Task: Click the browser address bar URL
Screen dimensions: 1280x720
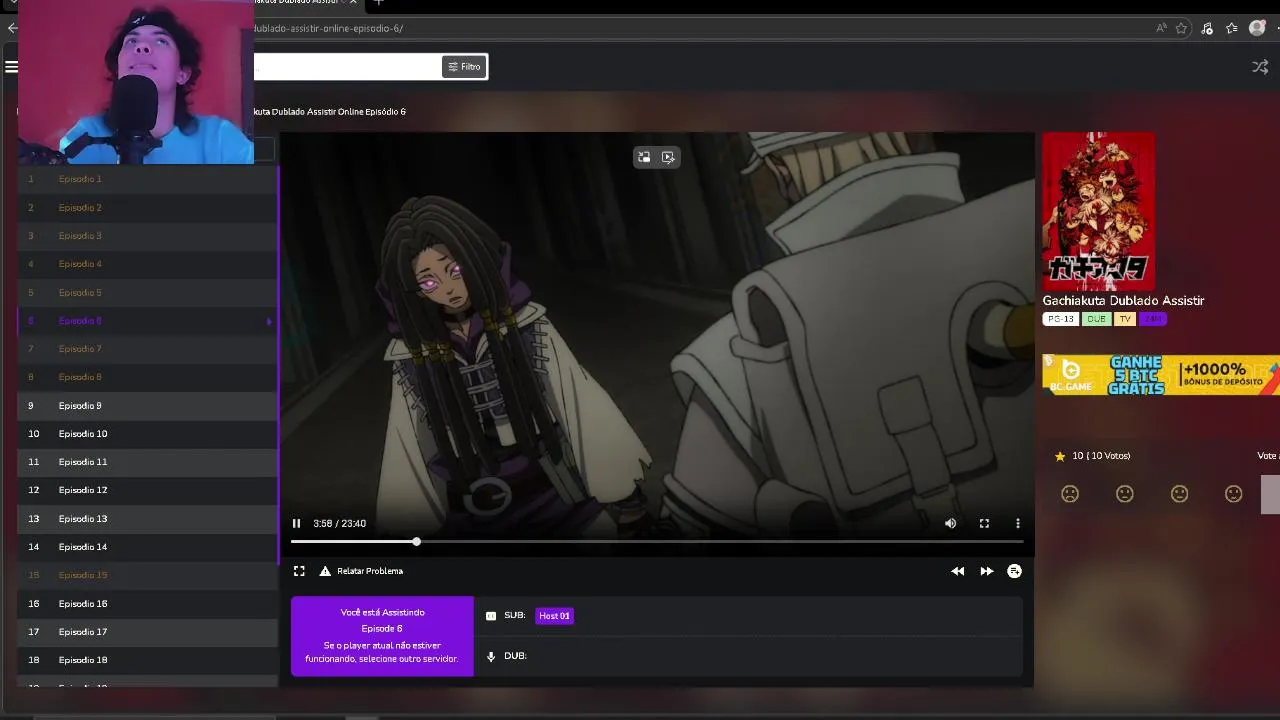Action: (329, 28)
